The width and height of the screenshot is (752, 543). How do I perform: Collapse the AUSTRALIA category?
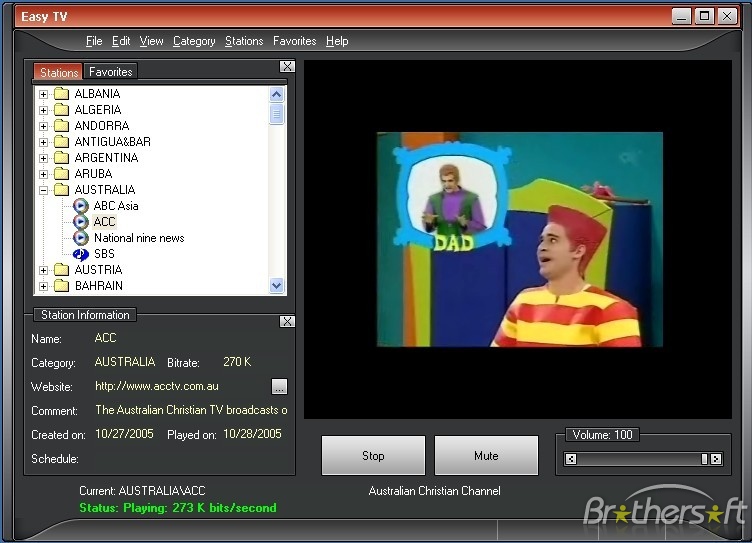[44, 190]
